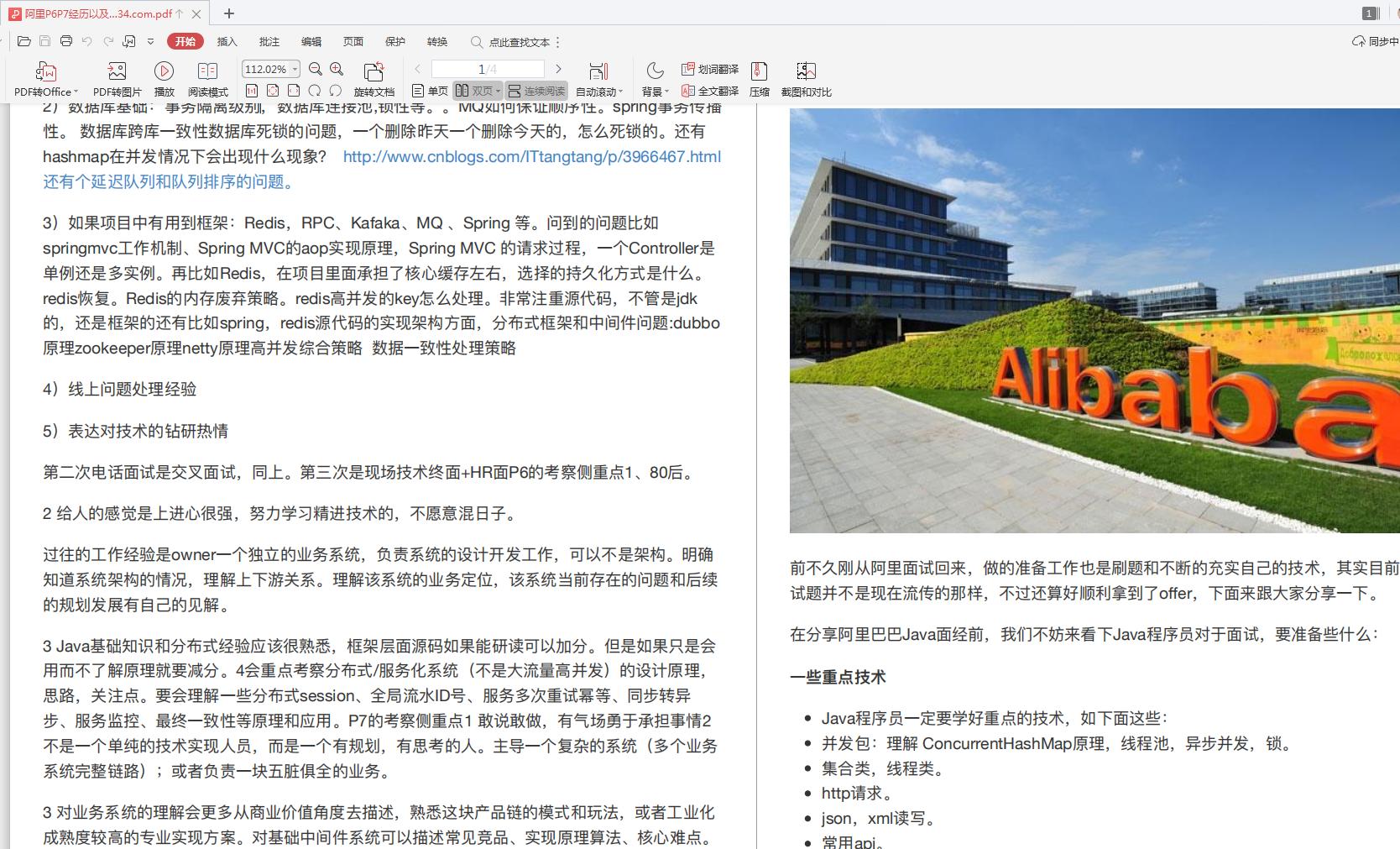1400x849 pixels.
Task: Enter 阅读模式 reading mode
Action: (207, 78)
